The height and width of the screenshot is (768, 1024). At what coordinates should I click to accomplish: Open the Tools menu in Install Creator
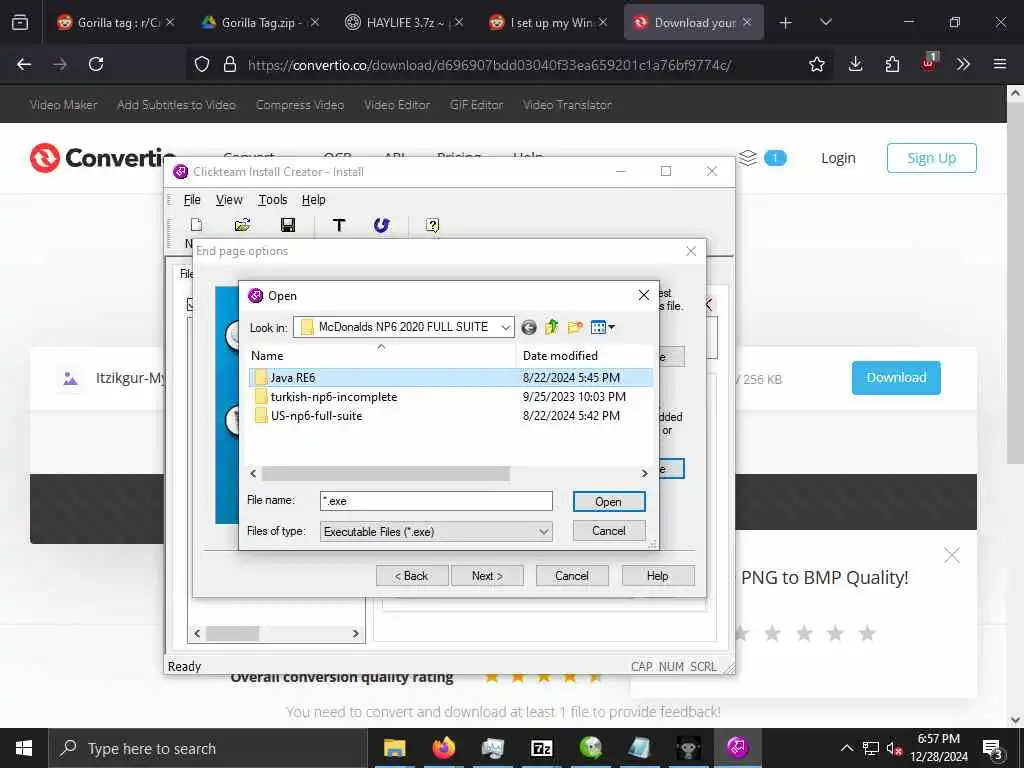click(x=272, y=200)
